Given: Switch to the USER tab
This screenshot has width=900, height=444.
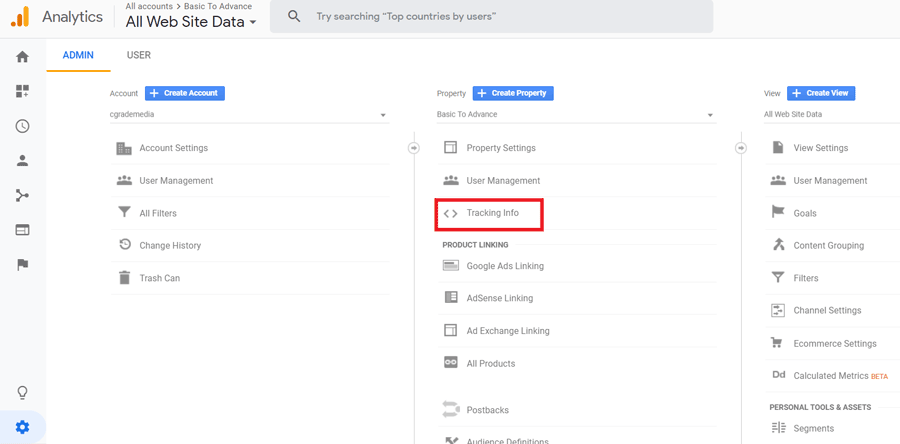Looking at the screenshot, I should point(139,55).
